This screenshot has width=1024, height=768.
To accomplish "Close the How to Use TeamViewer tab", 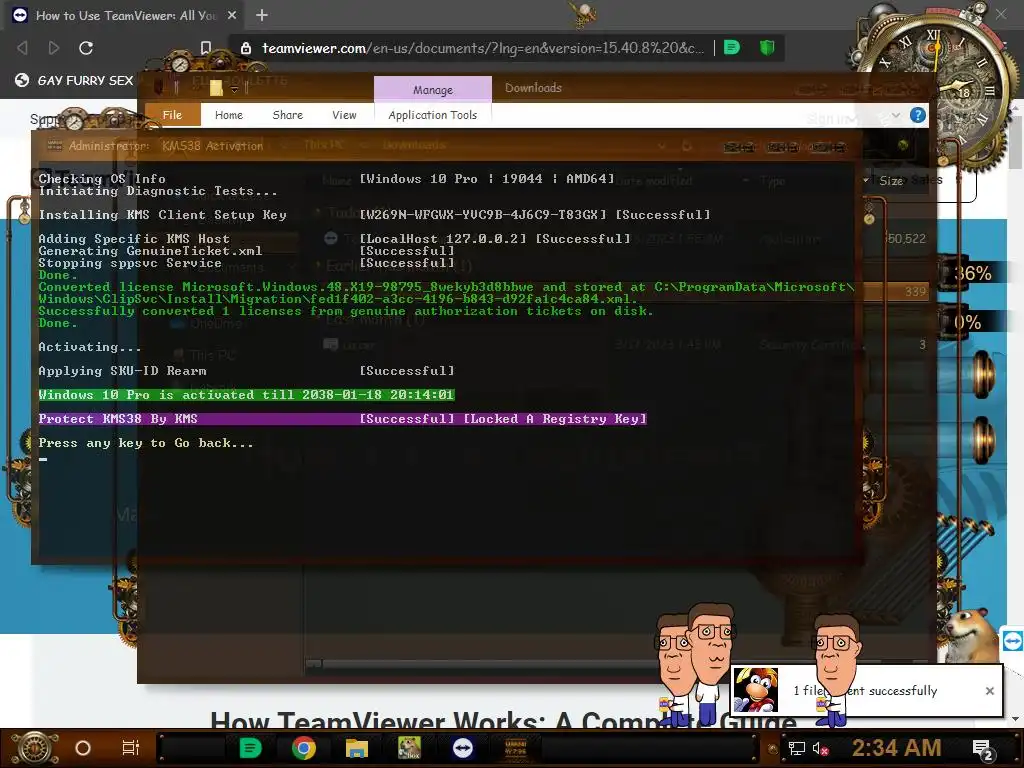I will (x=232, y=15).
